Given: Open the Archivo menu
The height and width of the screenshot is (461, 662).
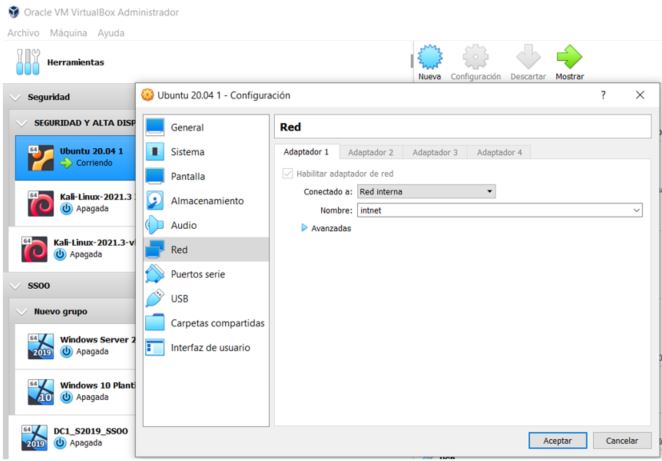Looking at the screenshot, I should (x=23, y=33).
